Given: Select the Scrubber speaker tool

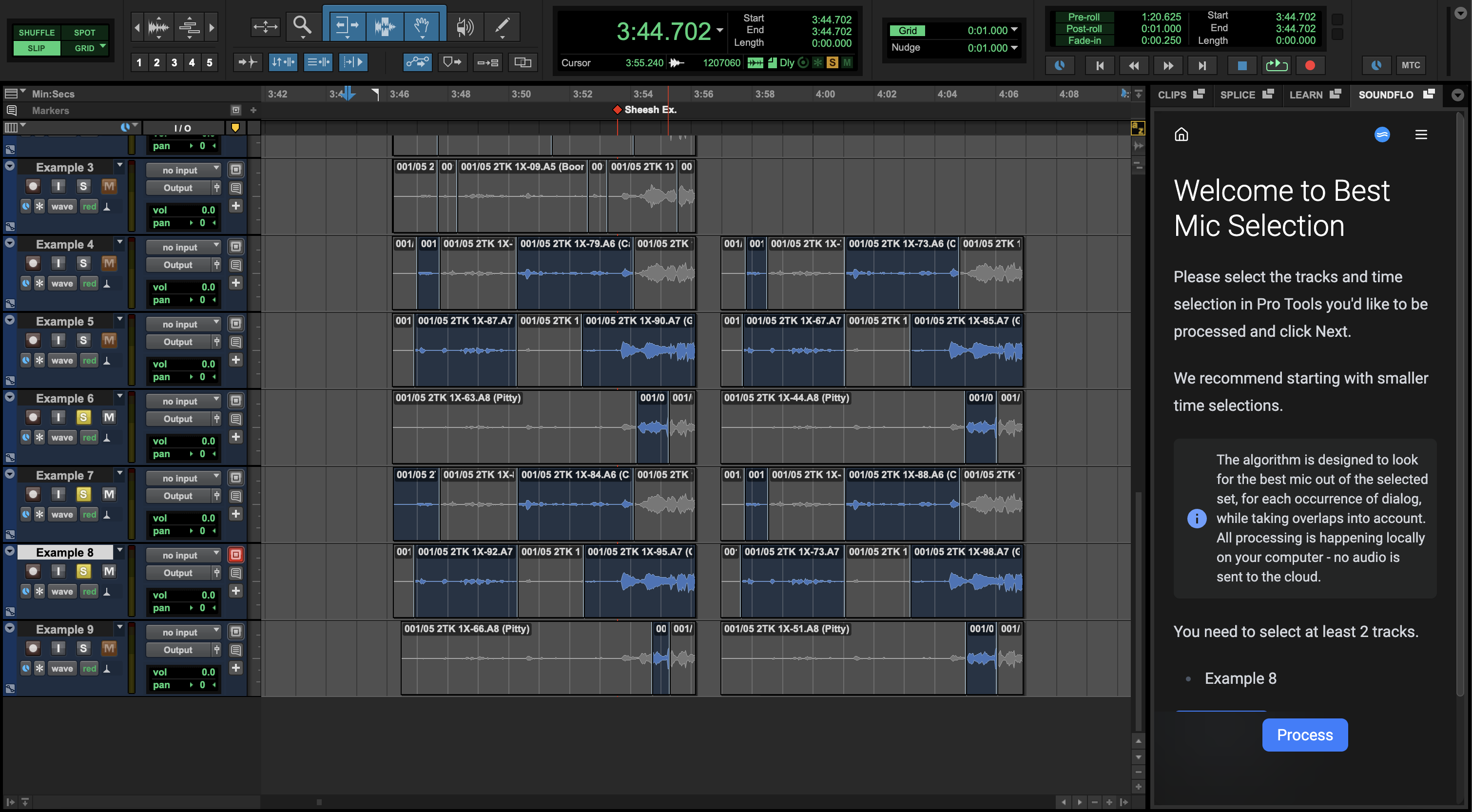Looking at the screenshot, I should coord(465,26).
